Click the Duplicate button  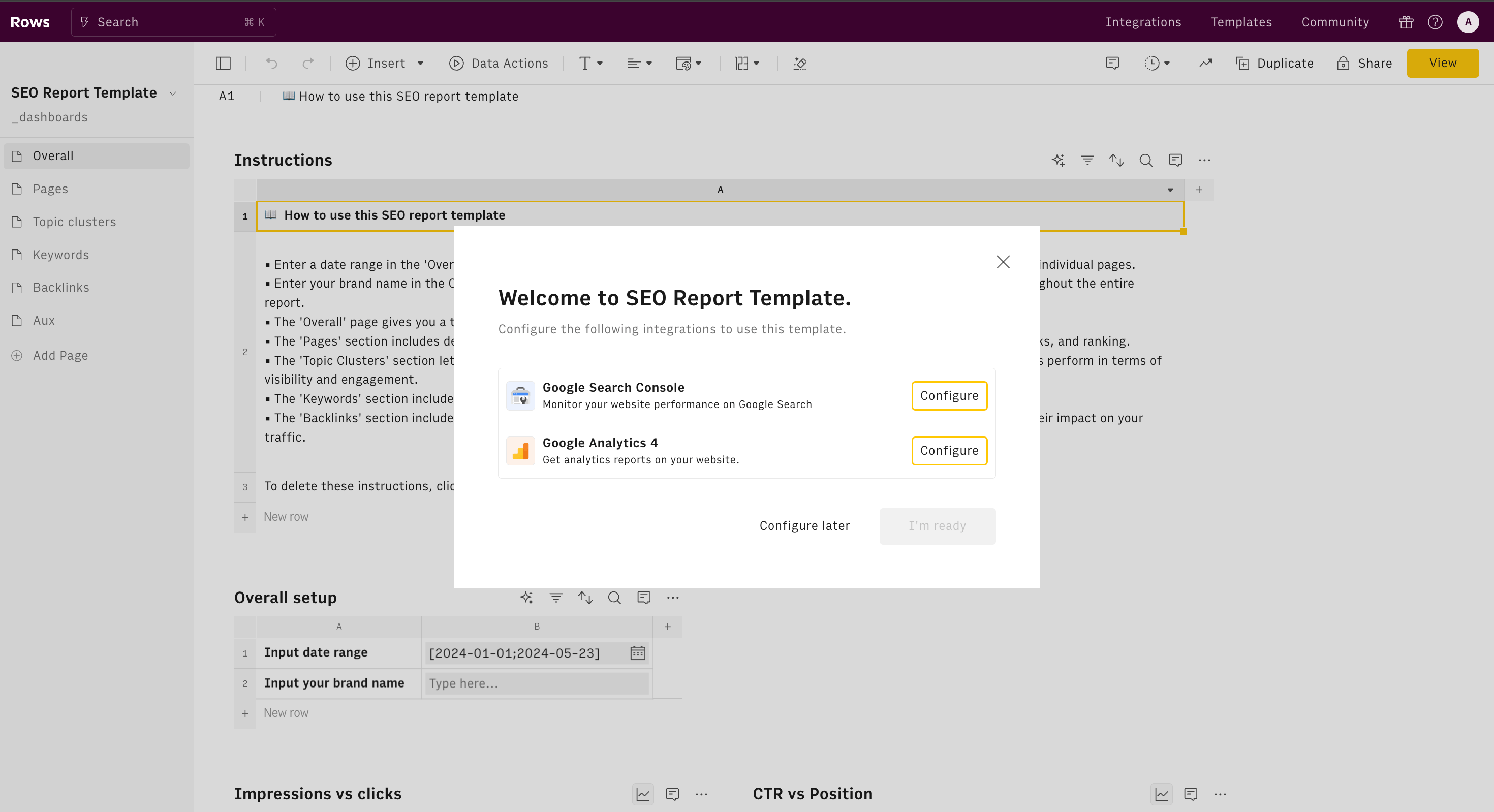pos(1274,63)
